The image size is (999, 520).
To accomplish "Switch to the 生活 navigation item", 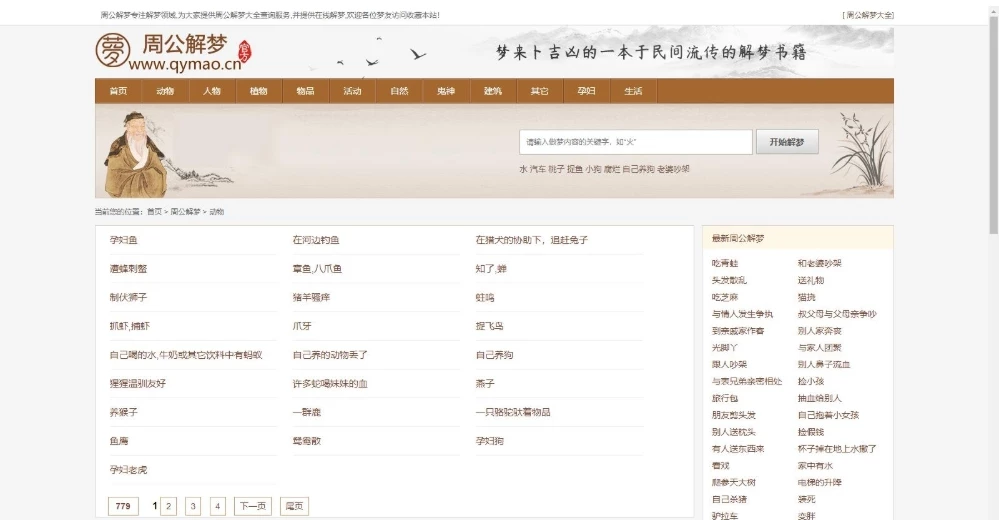I will tap(633, 91).
